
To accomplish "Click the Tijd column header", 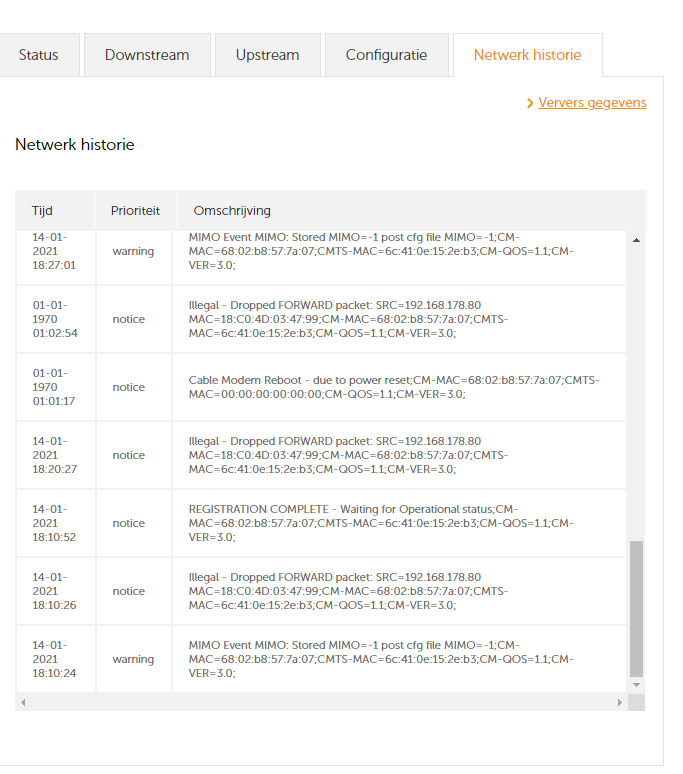I will 42,211.
